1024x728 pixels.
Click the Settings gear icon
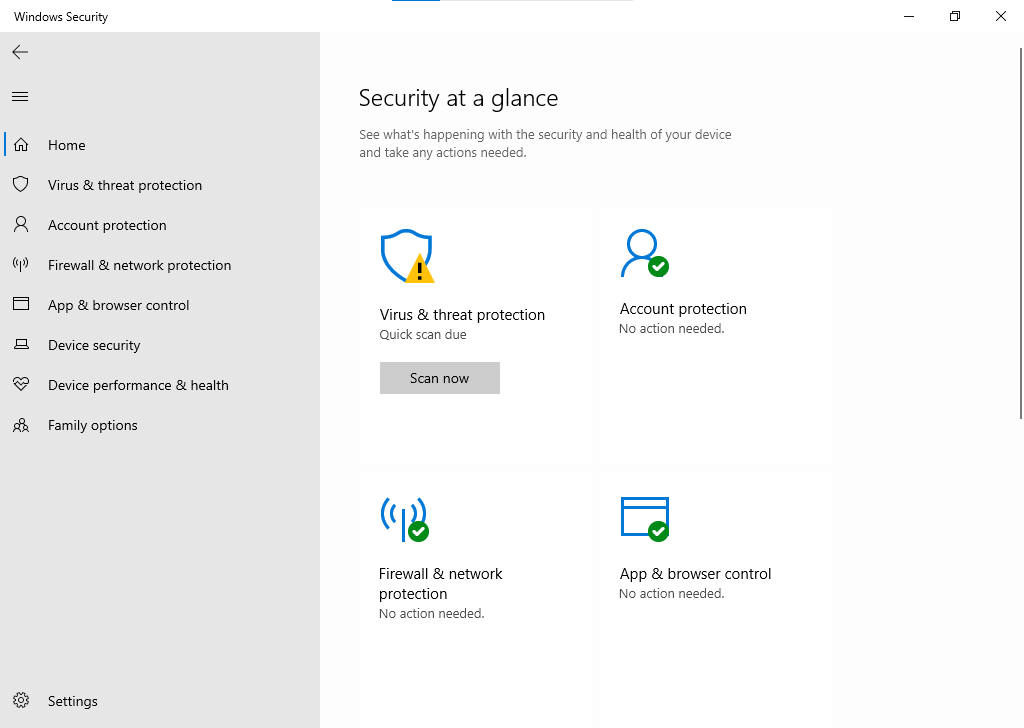click(21, 701)
